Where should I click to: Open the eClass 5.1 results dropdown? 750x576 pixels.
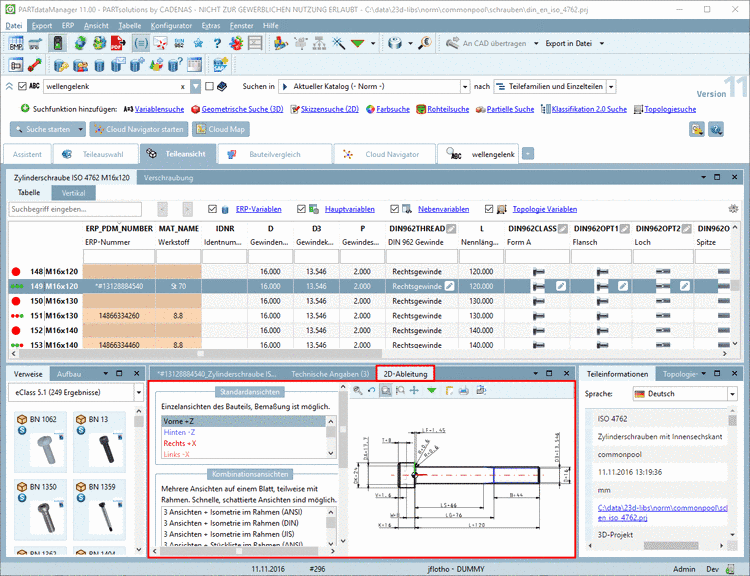pos(139,393)
